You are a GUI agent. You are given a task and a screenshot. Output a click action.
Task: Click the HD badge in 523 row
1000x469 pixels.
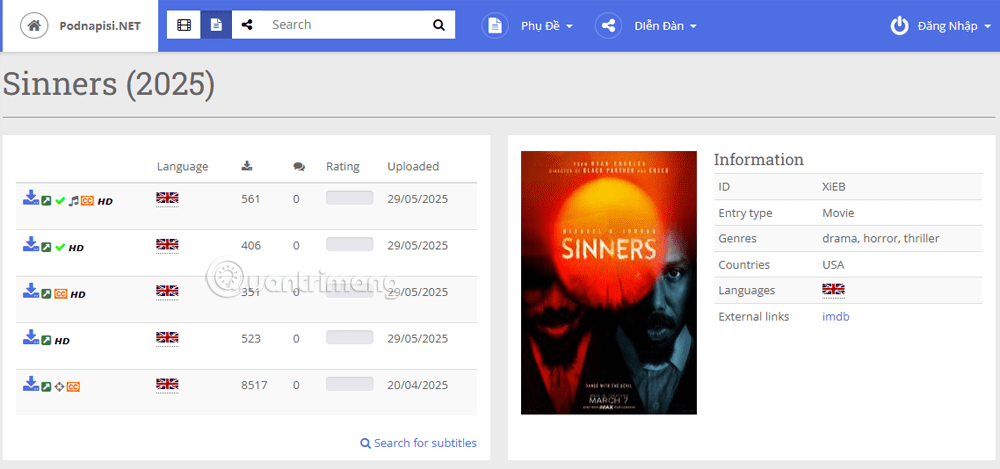point(62,341)
